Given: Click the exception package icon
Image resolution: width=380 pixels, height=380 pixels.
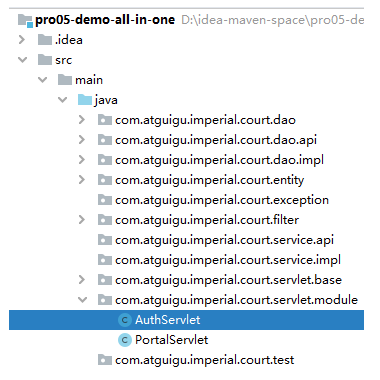Looking at the screenshot, I should tap(105, 200).
